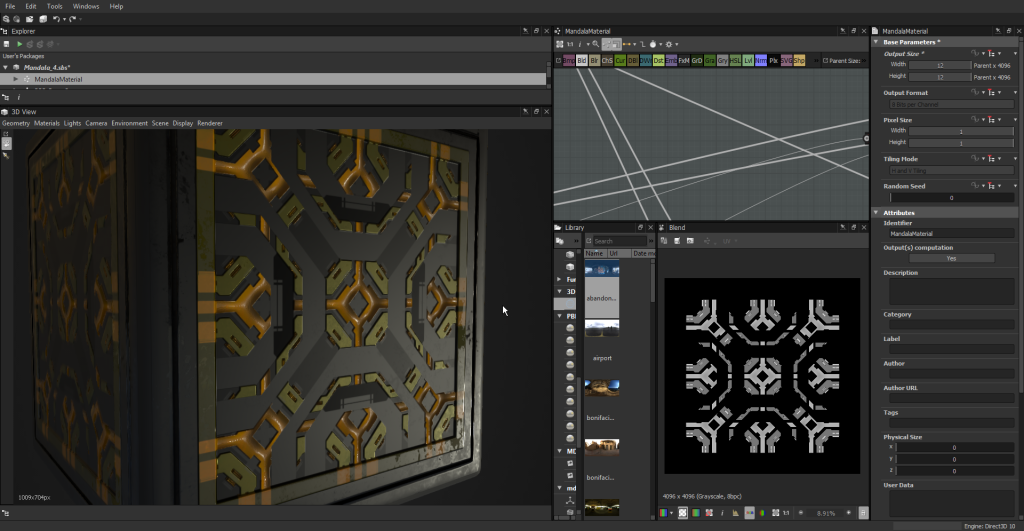Adjust the Random Seed slider
This screenshot has width=1024, height=531.
tap(952, 197)
